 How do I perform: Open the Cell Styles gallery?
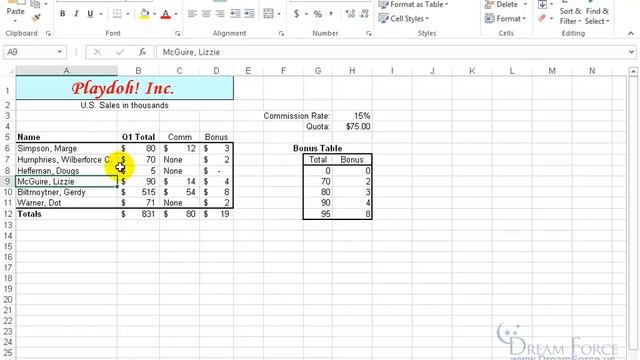click(x=404, y=18)
